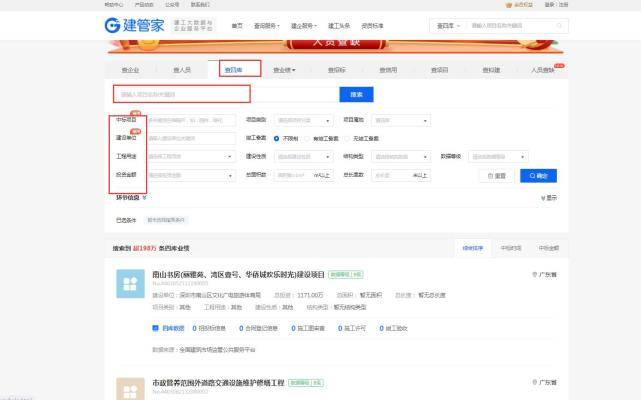This screenshot has height=400, width=641.
Task: Open the 首页 menu item
Action: [x=237, y=26]
